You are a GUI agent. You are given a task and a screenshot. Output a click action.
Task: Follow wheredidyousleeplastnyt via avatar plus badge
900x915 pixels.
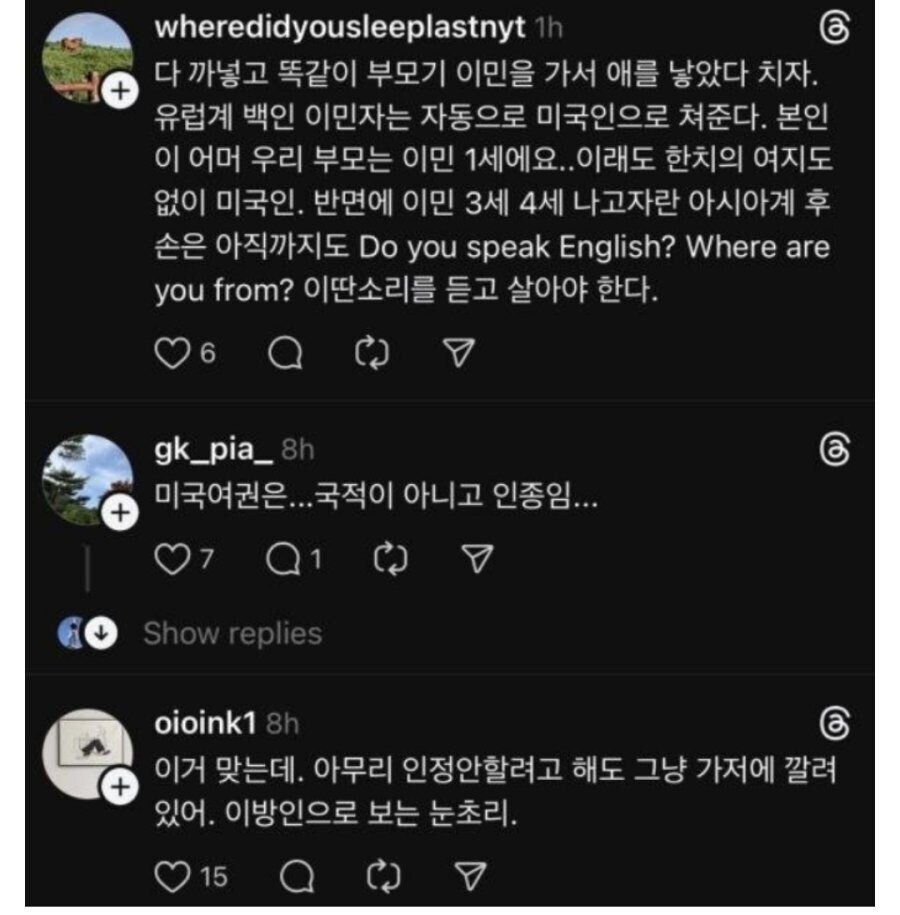[x=119, y=92]
